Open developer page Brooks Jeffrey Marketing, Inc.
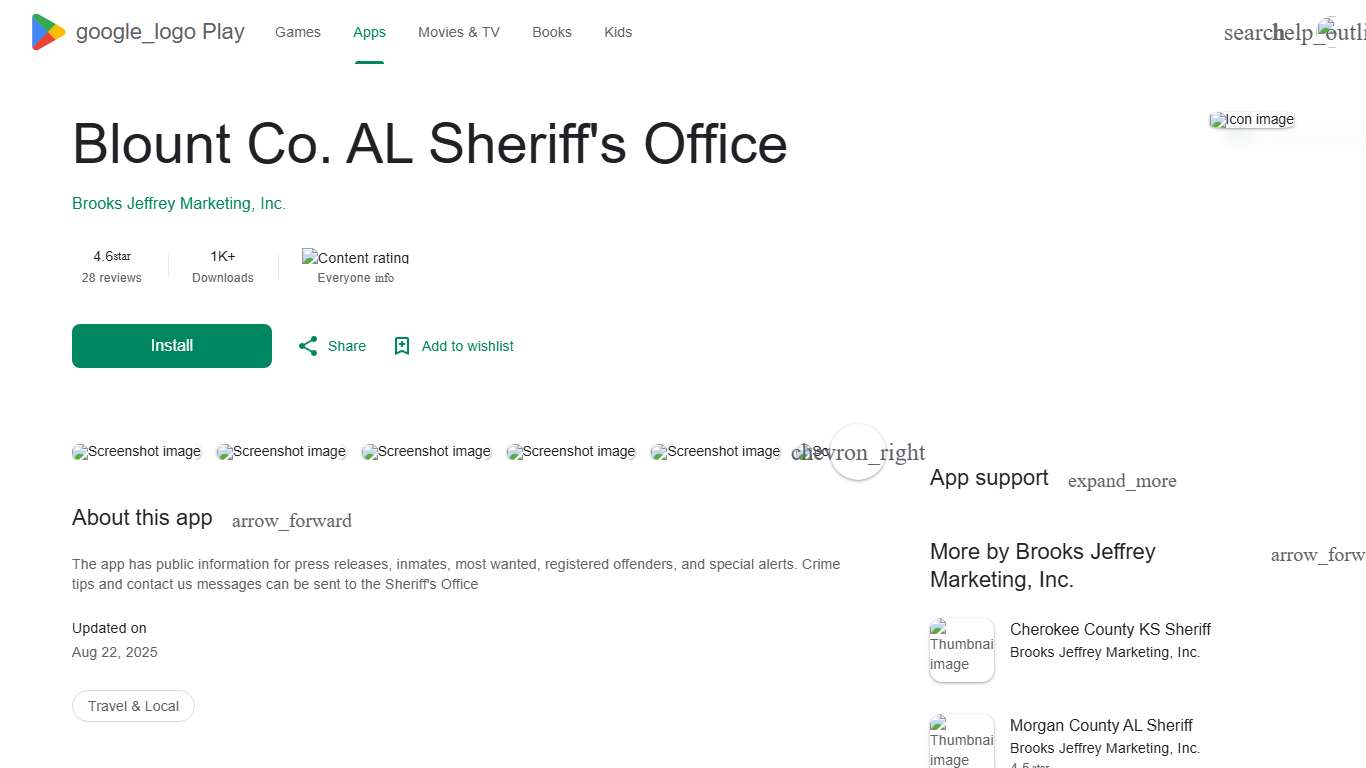Viewport: 1366px width, 768px height. pyautogui.click(x=179, y=203)
